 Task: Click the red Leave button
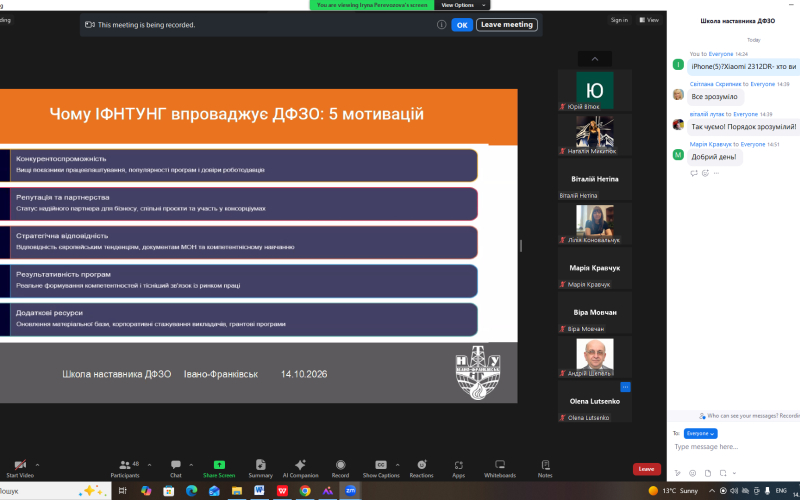click(646, 469)
